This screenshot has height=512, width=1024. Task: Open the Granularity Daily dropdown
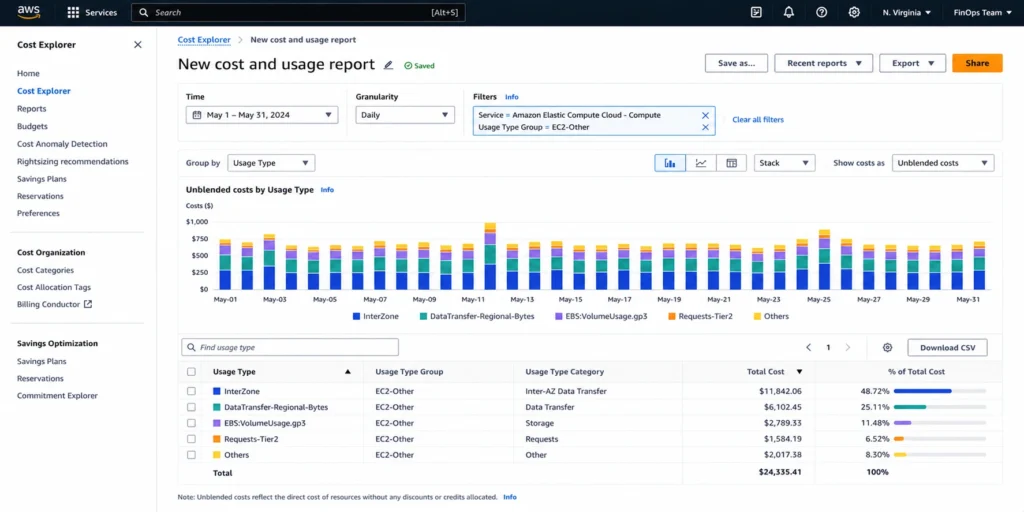(x=405, y=115)
